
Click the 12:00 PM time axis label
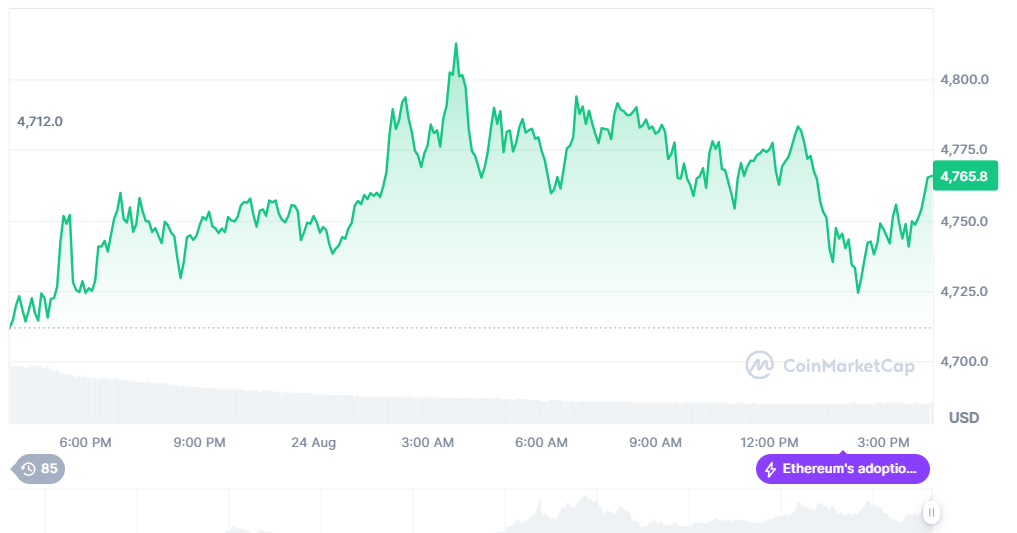(x=770, y=442)
